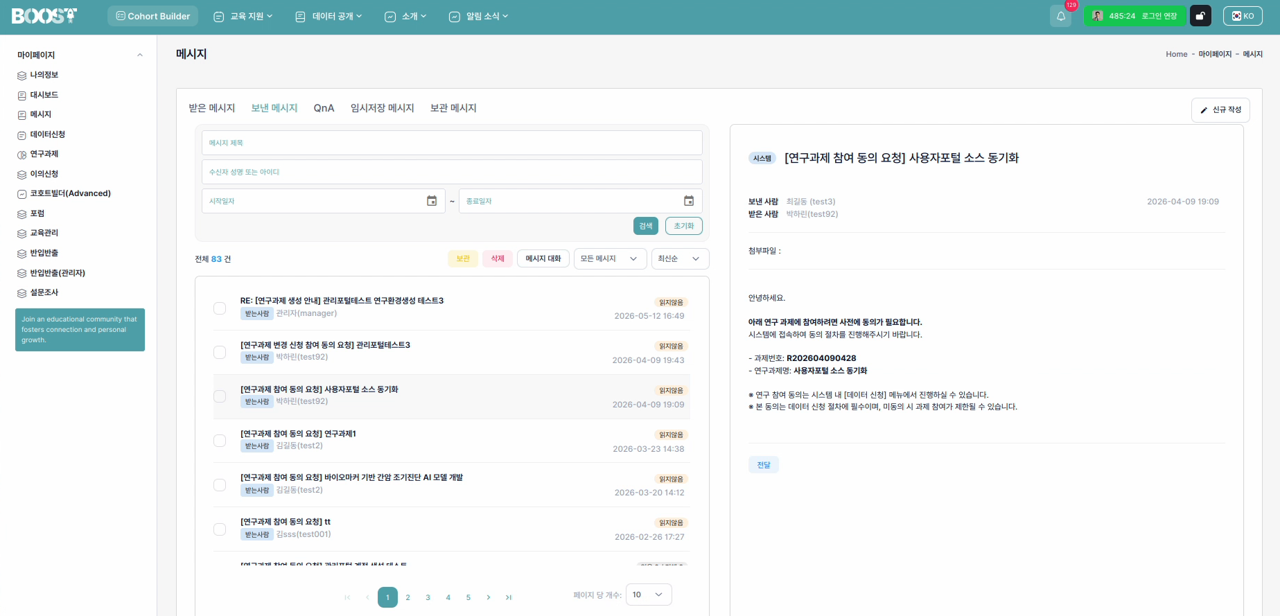Click the 반입반출(관리자) sidebar icon

point(22,274)
